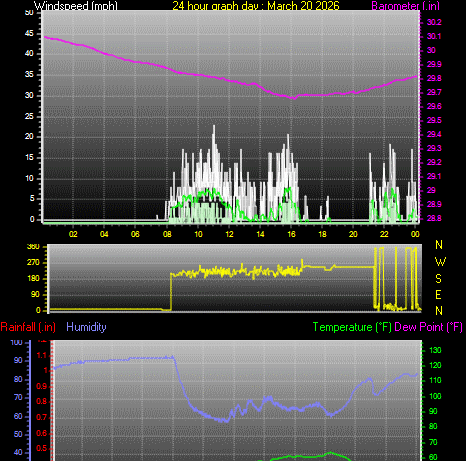Click the 00 hour label on time axis
The width and height of the screenshot is (466, 461).
click(x=415, y=234)
